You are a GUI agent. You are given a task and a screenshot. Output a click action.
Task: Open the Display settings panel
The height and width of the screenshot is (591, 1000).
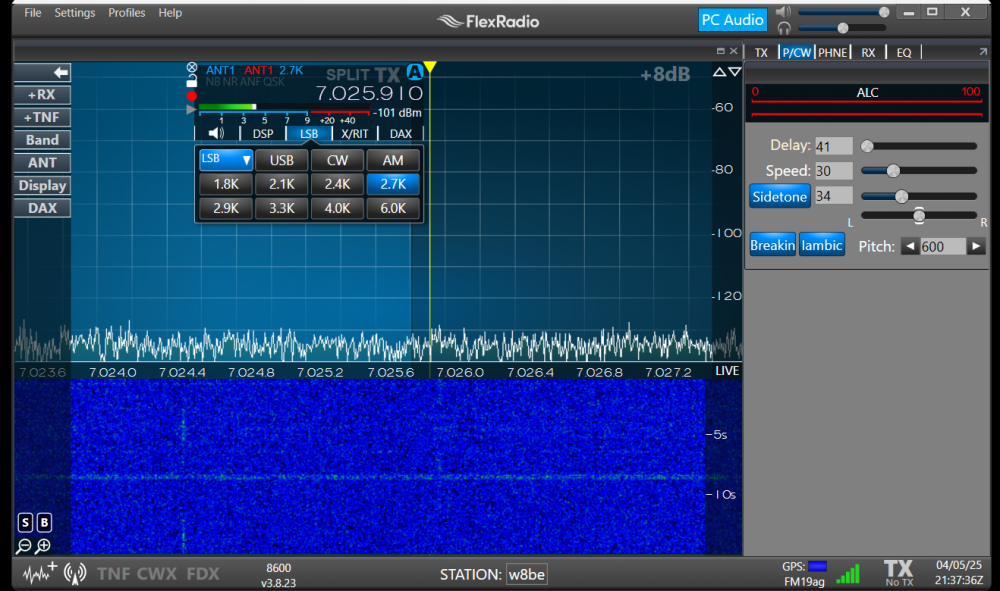(x=42, y=186)
